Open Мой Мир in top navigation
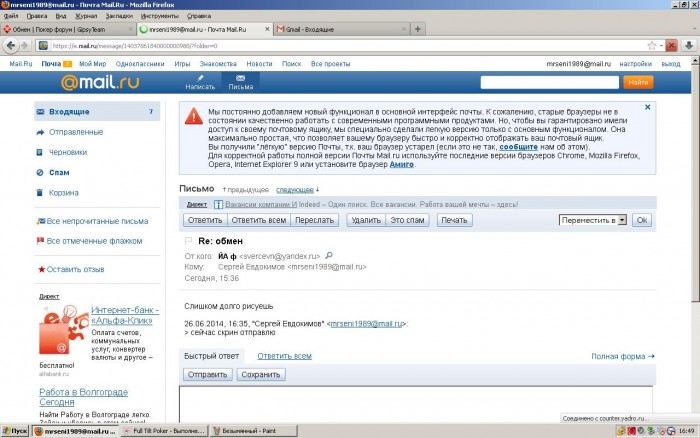 pyautogui.click(x=92, y=64)
